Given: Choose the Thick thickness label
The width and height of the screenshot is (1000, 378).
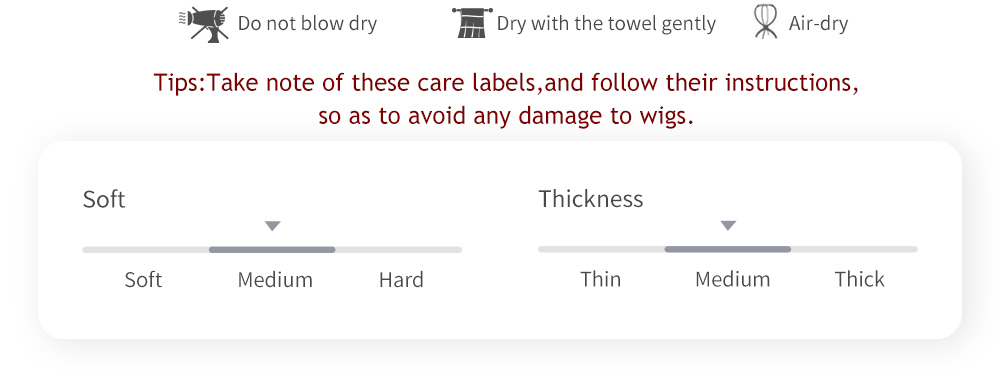Looking at the screenshot, I should (x=860, y=279).
